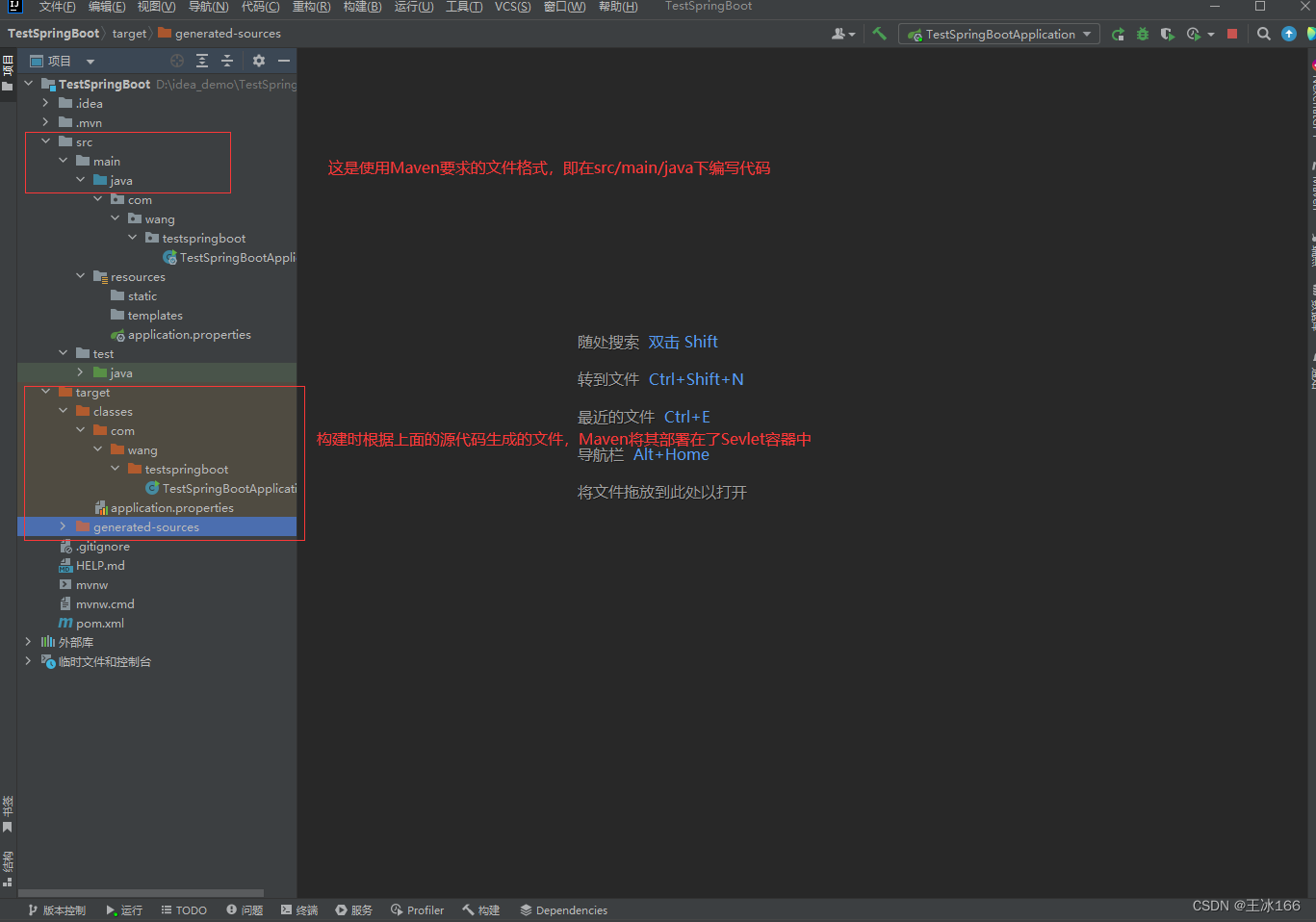Expand the .mvn folder
Image resolution: width=1316 pixels, height=922 pixels.
pos(45,122)
